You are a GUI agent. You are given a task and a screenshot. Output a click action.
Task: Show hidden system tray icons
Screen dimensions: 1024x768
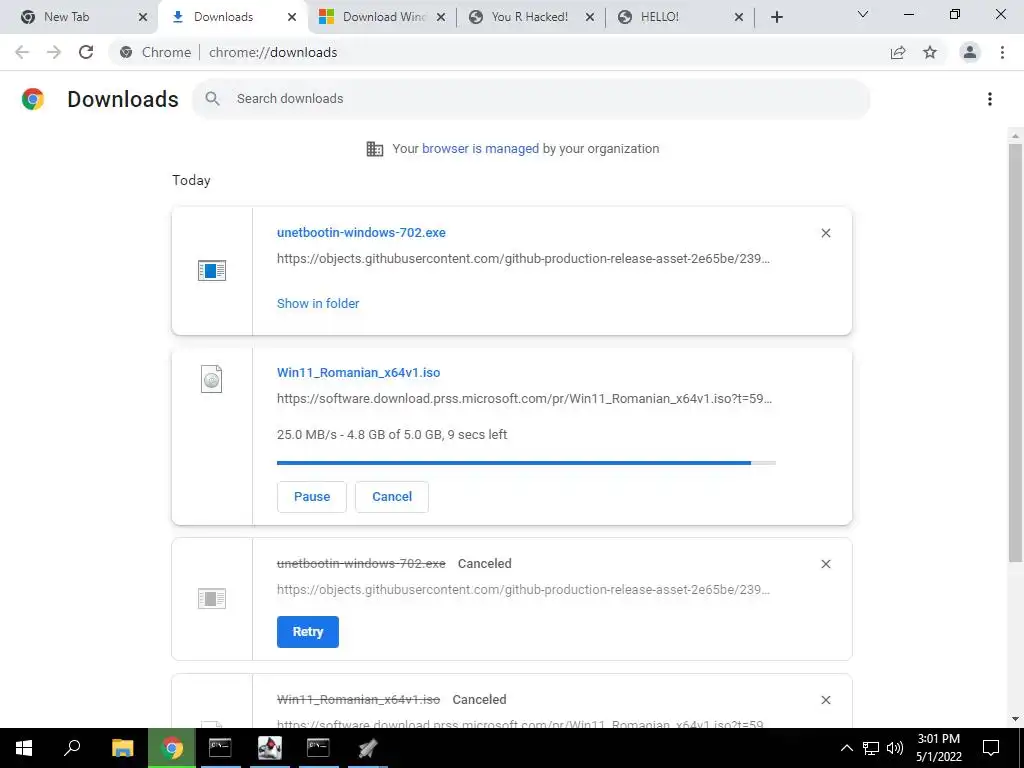(846, 748)
